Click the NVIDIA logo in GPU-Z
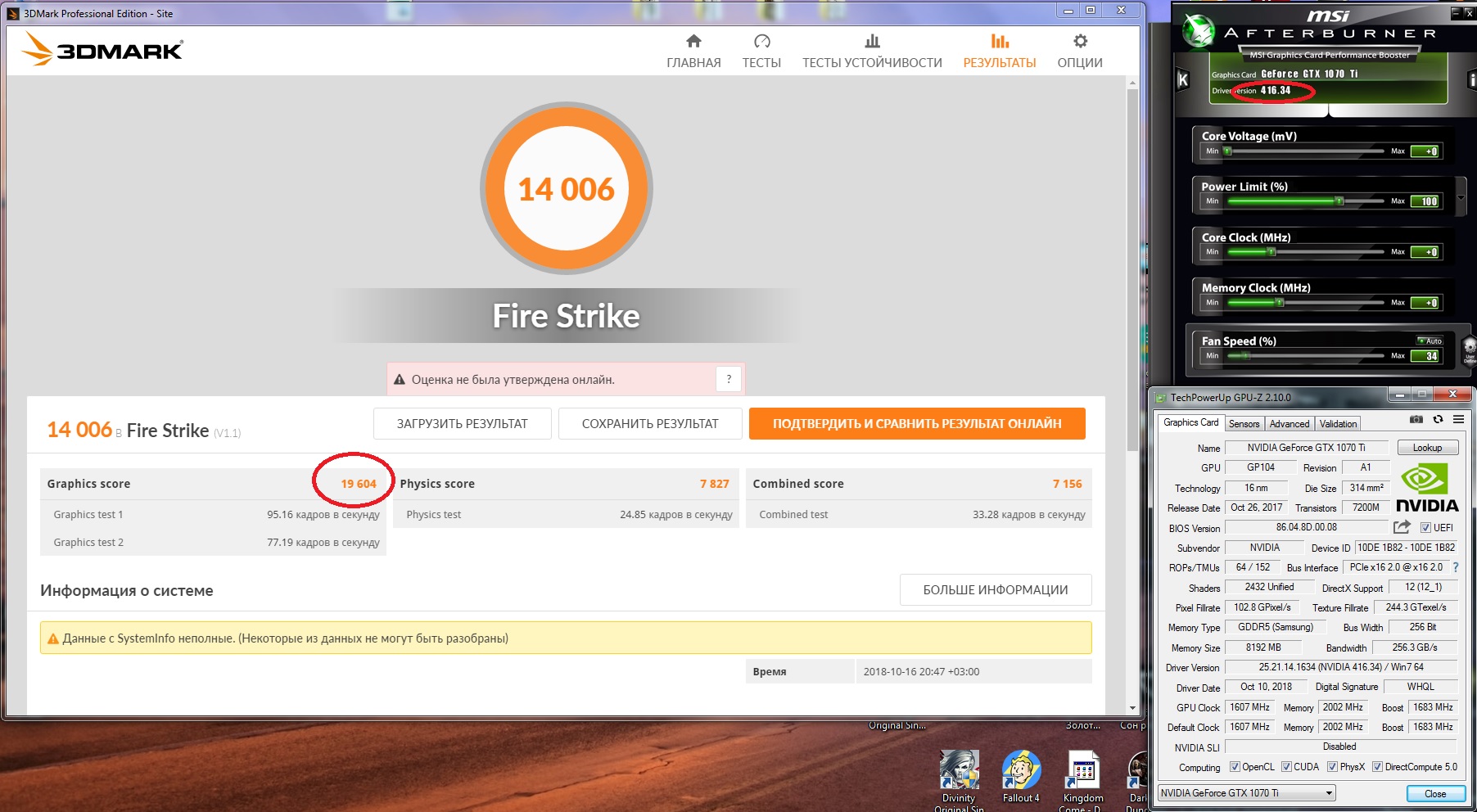Image resolution: width=1477 pixels, height=812 pixels. pos(1426,488)
